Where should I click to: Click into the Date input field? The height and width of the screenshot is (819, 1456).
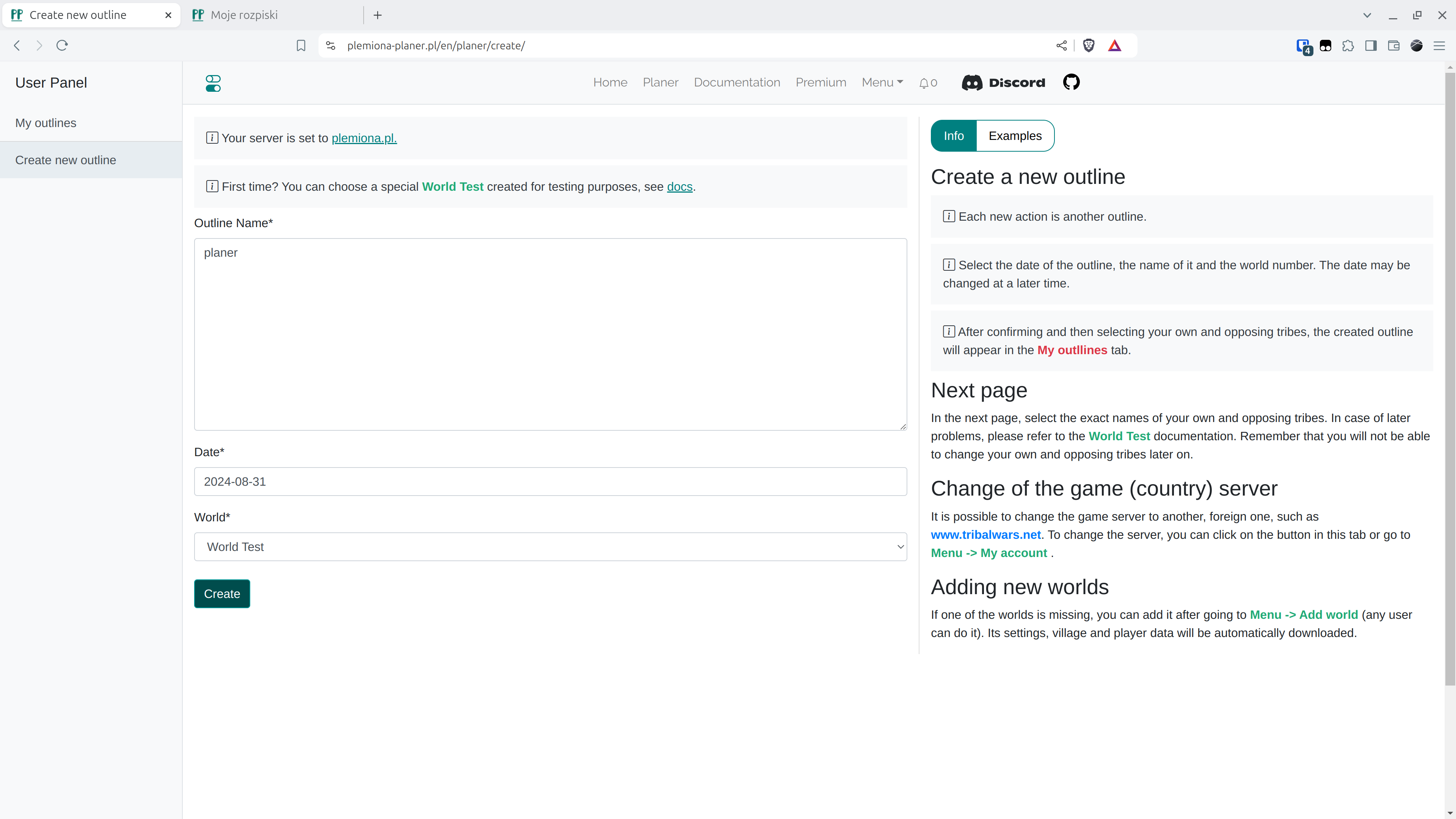pos(550,482)
